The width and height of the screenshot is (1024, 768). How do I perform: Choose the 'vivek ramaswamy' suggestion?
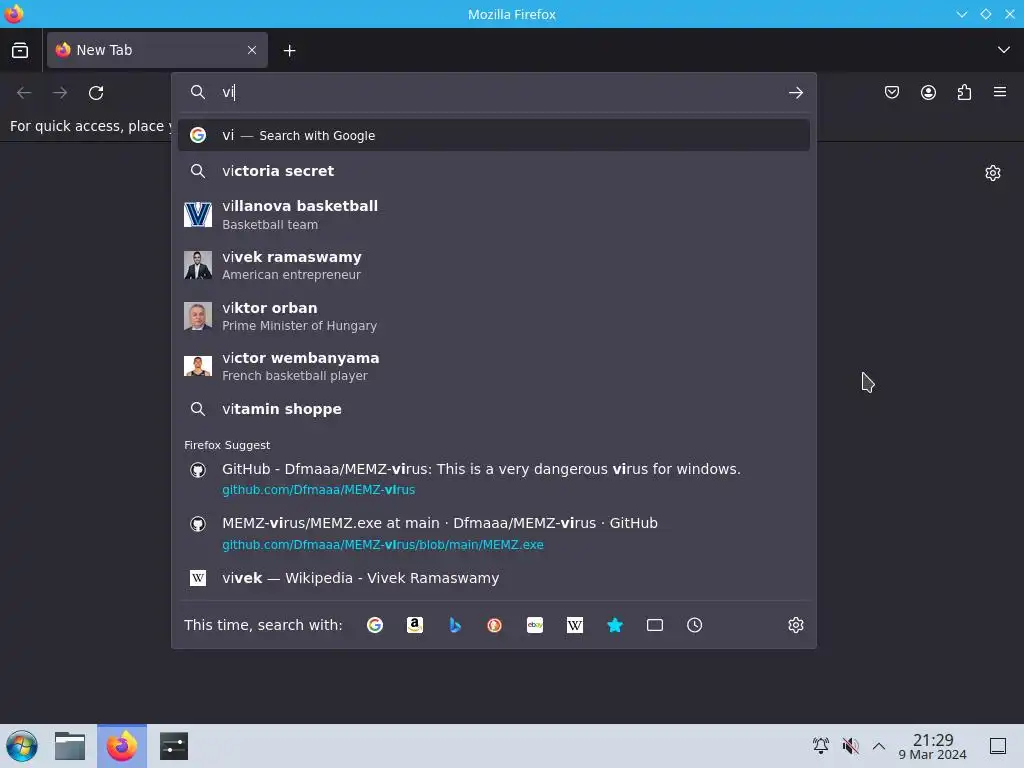tap(494, 265)
